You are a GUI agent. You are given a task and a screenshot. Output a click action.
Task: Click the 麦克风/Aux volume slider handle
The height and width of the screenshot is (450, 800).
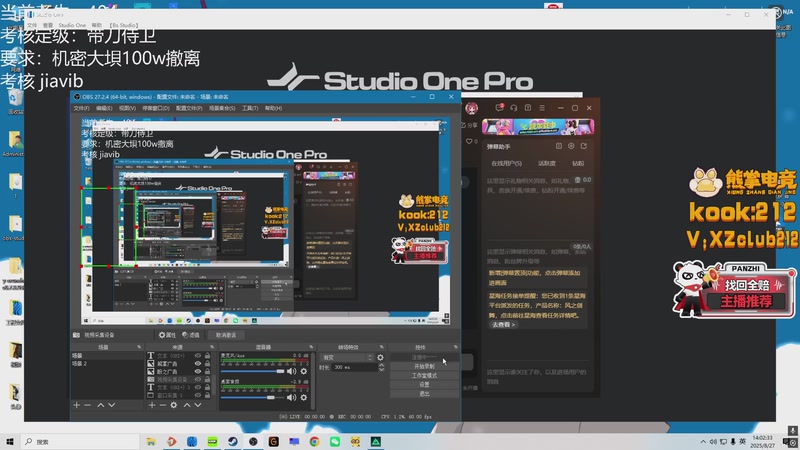coord(280,371)
